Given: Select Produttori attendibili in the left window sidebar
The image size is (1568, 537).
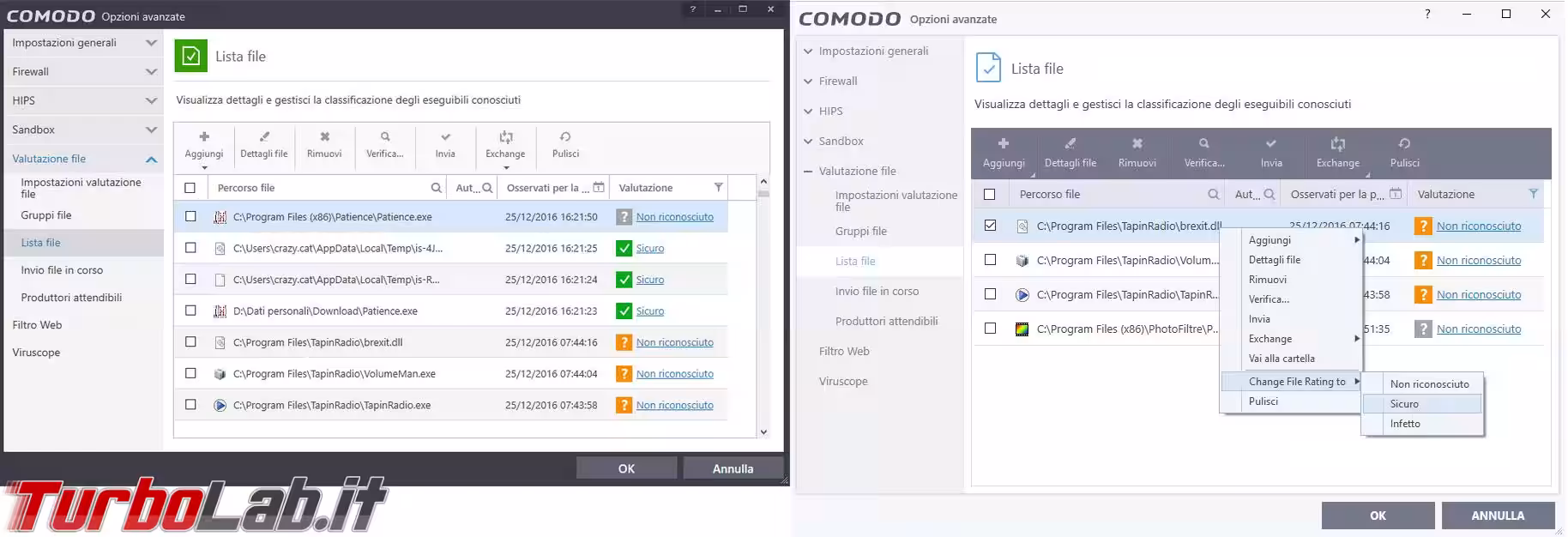Looking at the screenshot, I should 71,298.
